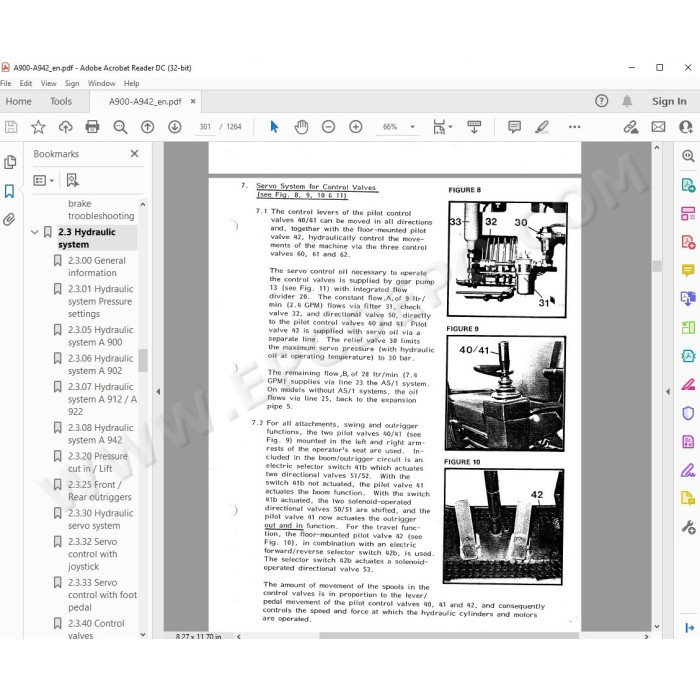Open bookmarks options dropdown menu
This screenshot has height=700, width=700.
point(44,180)
